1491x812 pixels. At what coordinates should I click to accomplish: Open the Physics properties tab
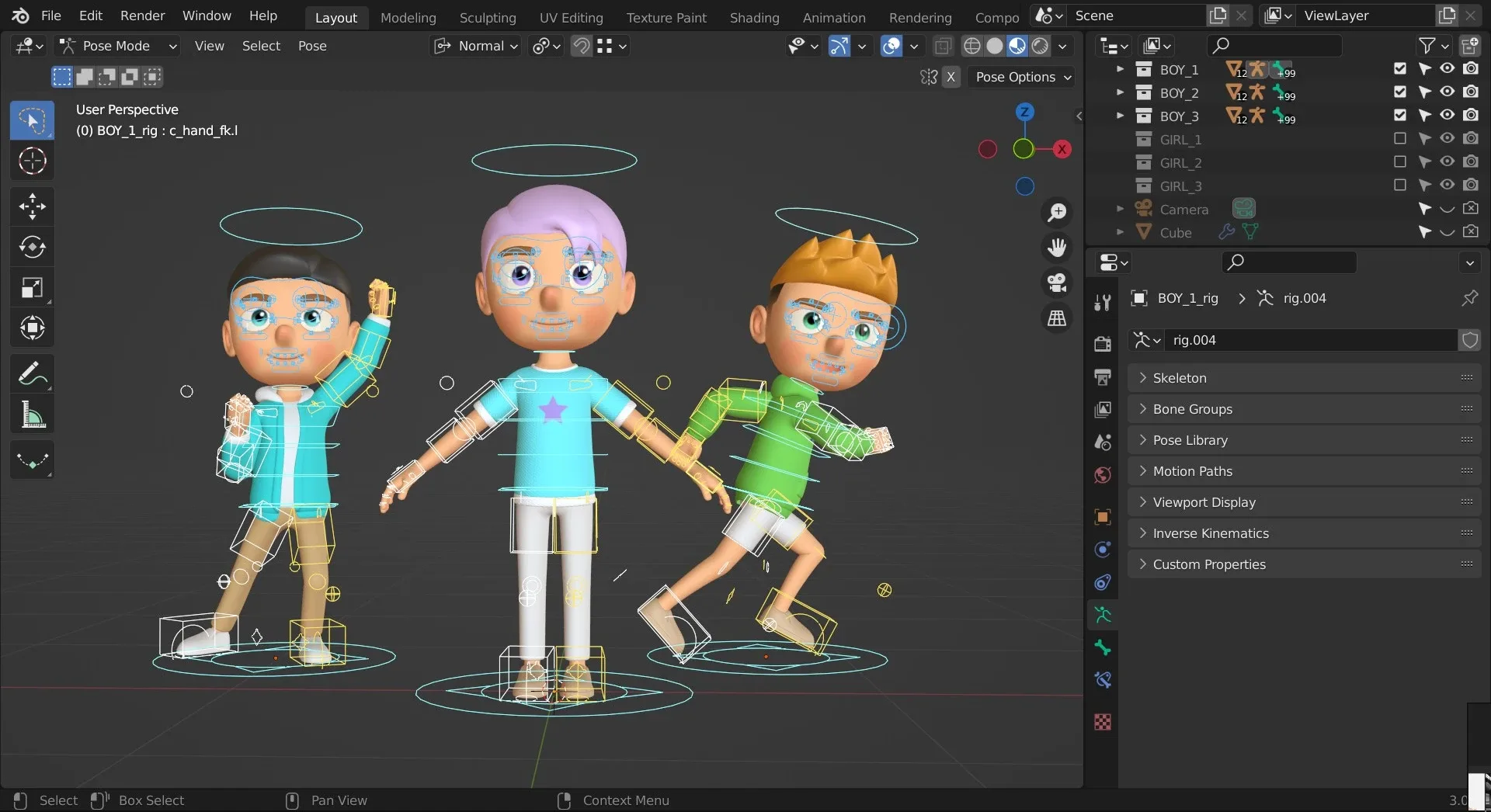(1102, 550)
